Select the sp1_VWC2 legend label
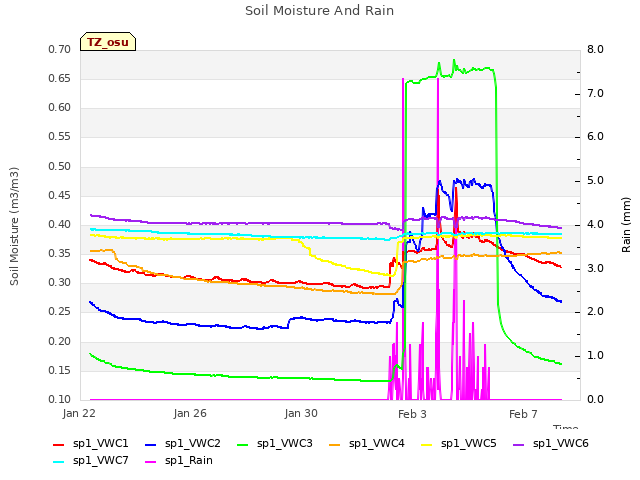This screenshot has width=640, height=480. [193, 444]
